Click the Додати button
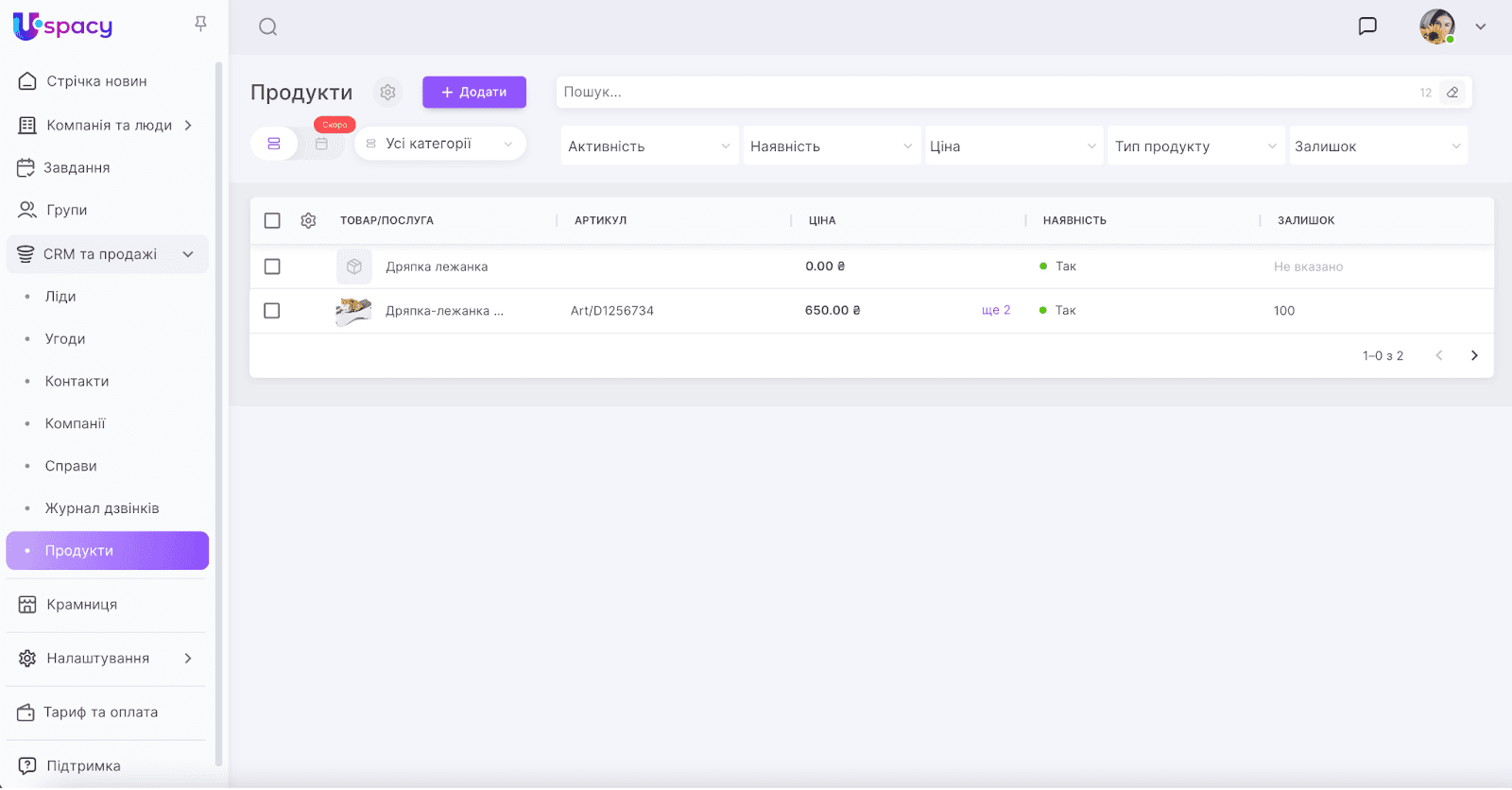The image size is (1512, 790). pyautogui.click(x=473, y=93)
